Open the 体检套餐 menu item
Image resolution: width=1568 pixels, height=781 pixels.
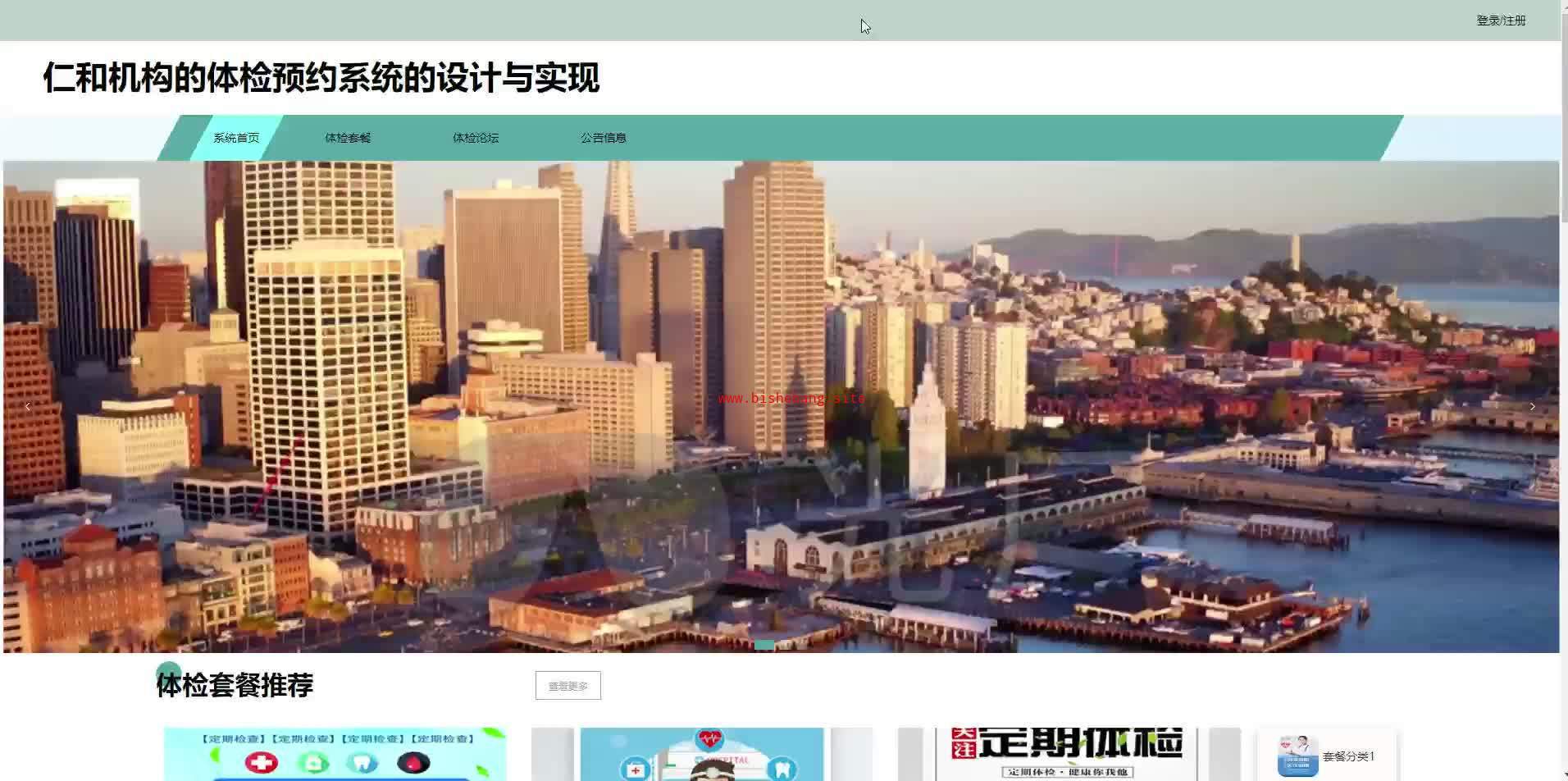click(x=348, y=138)
